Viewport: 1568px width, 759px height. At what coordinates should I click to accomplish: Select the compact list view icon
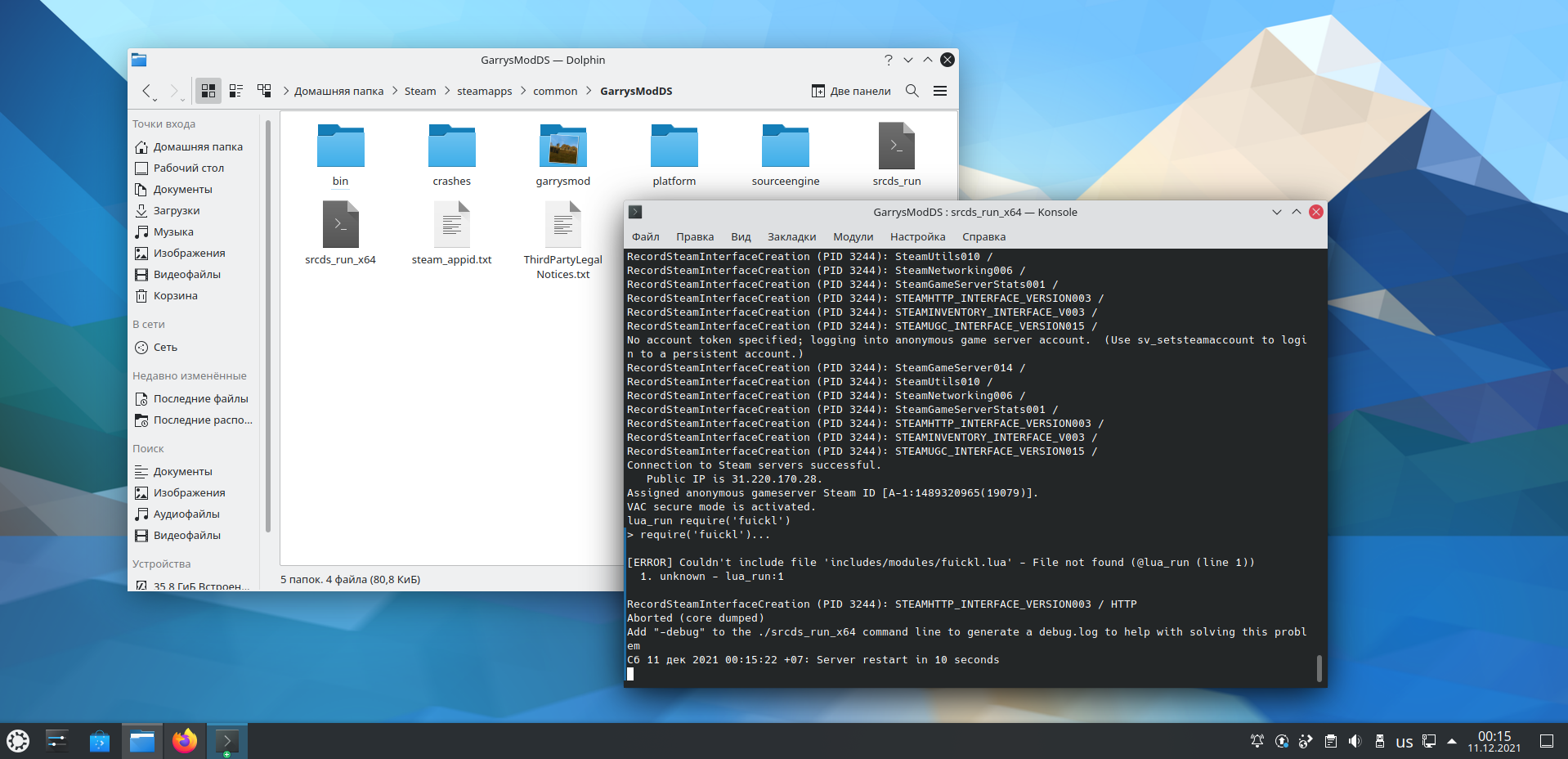click(236, 91)
